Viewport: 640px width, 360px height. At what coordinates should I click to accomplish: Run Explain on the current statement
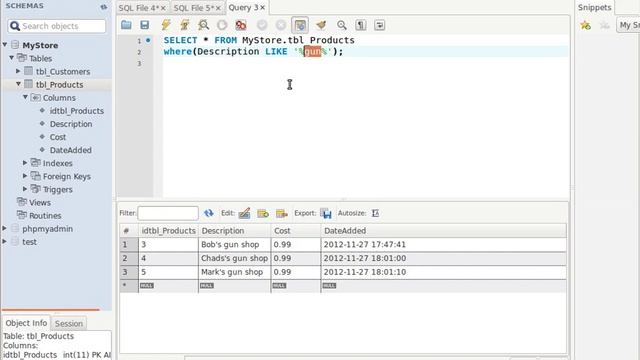point(203,25)
